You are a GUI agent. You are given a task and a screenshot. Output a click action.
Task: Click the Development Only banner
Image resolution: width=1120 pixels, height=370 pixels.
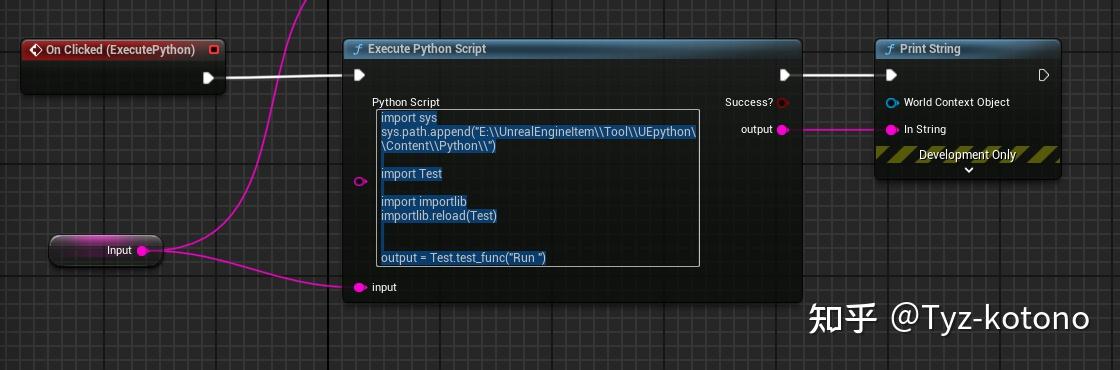pos(967,154)
